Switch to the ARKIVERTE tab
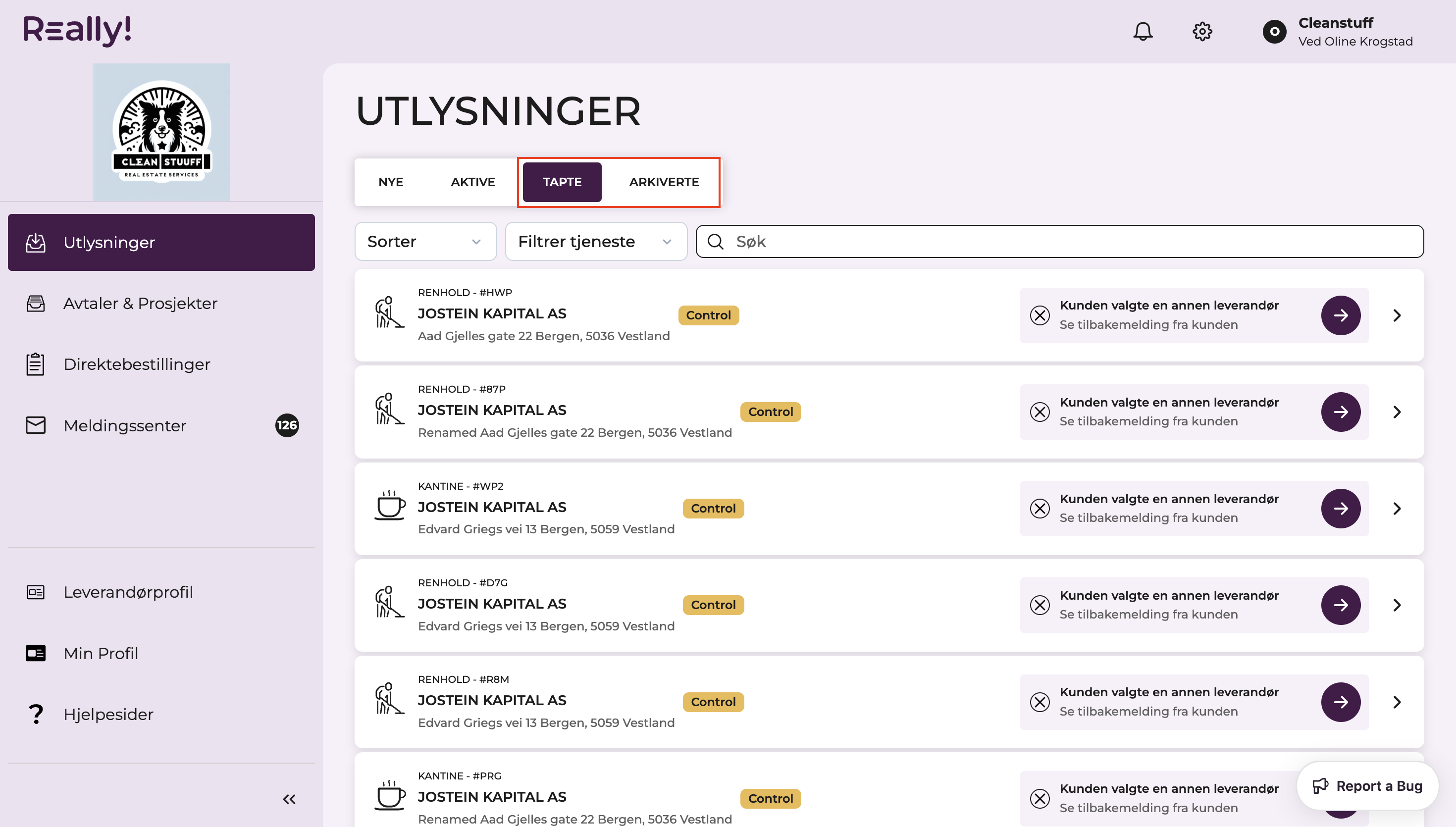The width and height of the screenshot is (1456, 827). 664,182
